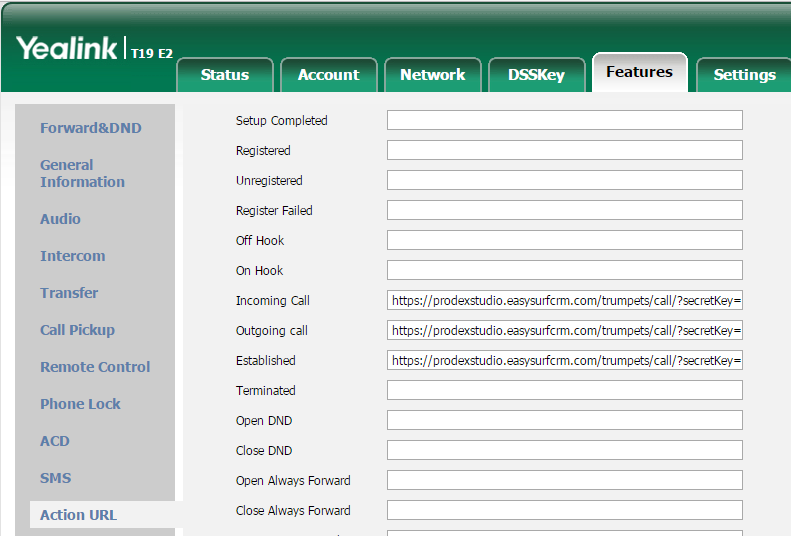Focus the Incoming Call URL field
Image resolution: width=791 pixels, height=536 pixels.
coord(564,300)
